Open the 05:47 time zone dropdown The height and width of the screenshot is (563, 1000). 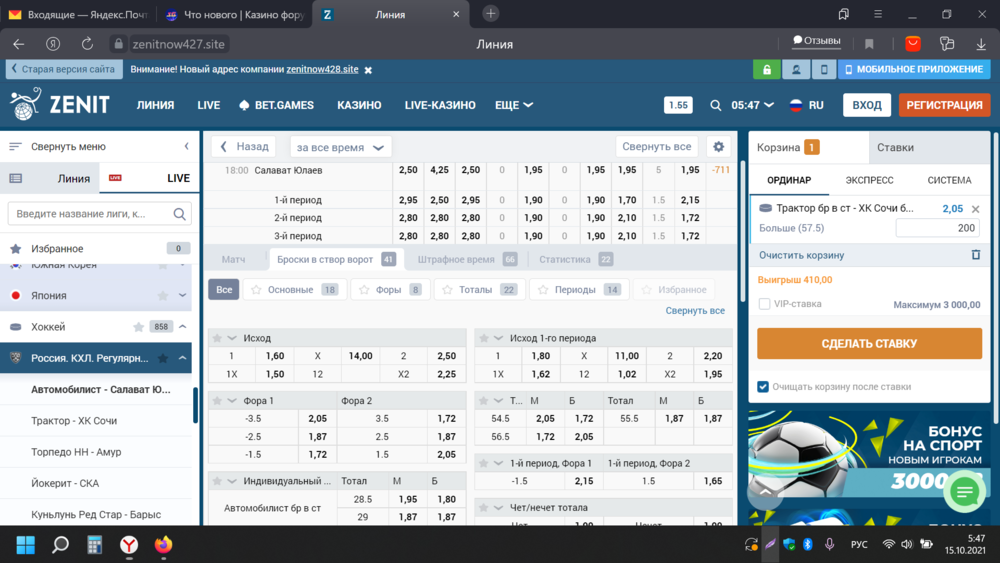click(x=753, y=105)
